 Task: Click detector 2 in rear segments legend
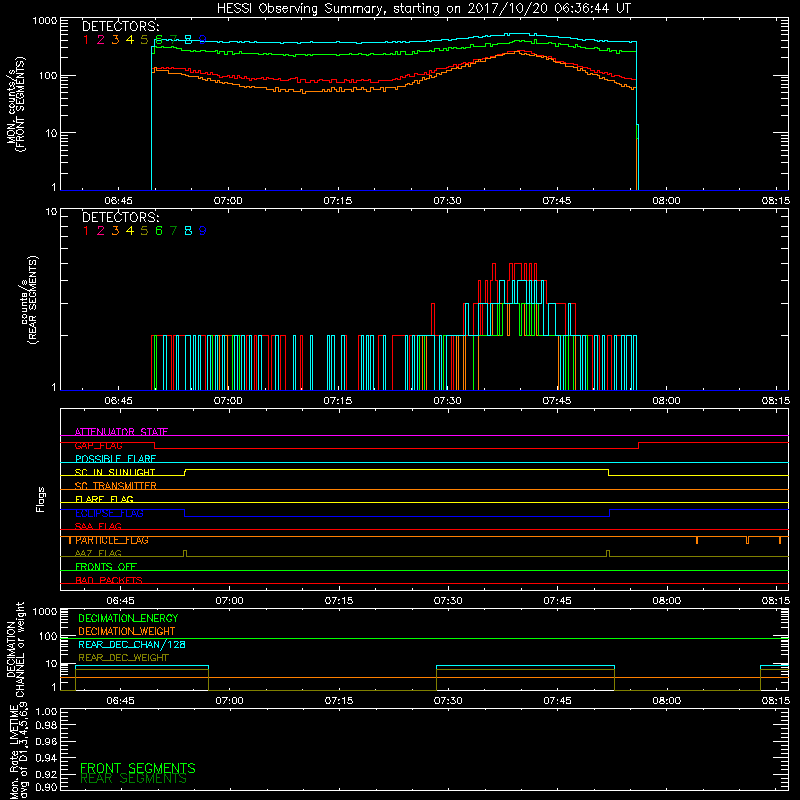tap(101, 231)
